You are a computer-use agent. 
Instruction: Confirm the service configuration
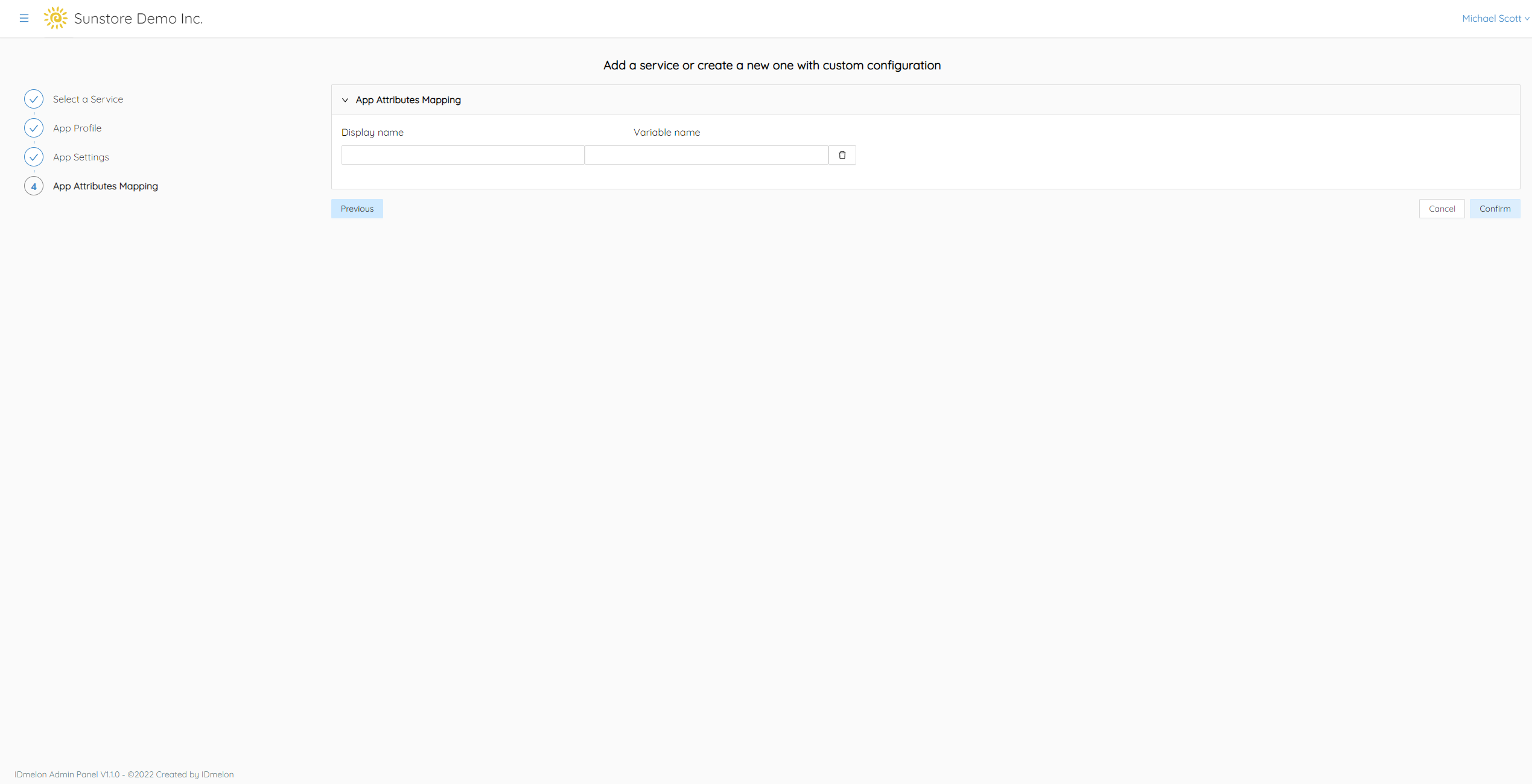(1495, 209)
